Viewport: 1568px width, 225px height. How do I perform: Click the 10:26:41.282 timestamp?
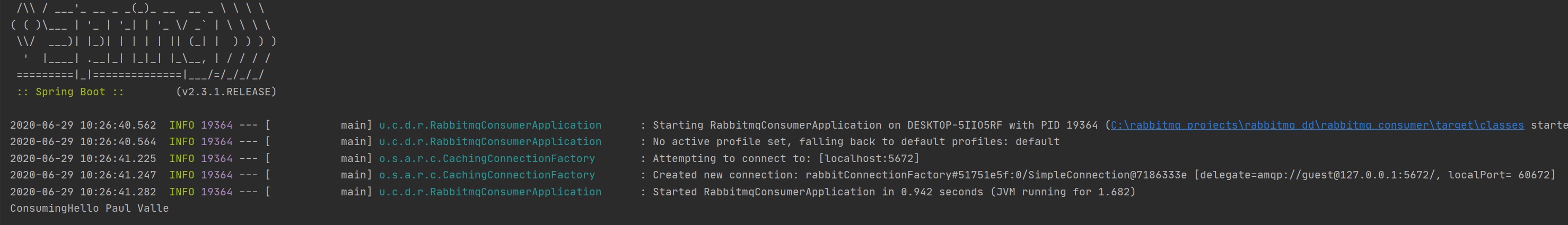(x=83, y=192)
